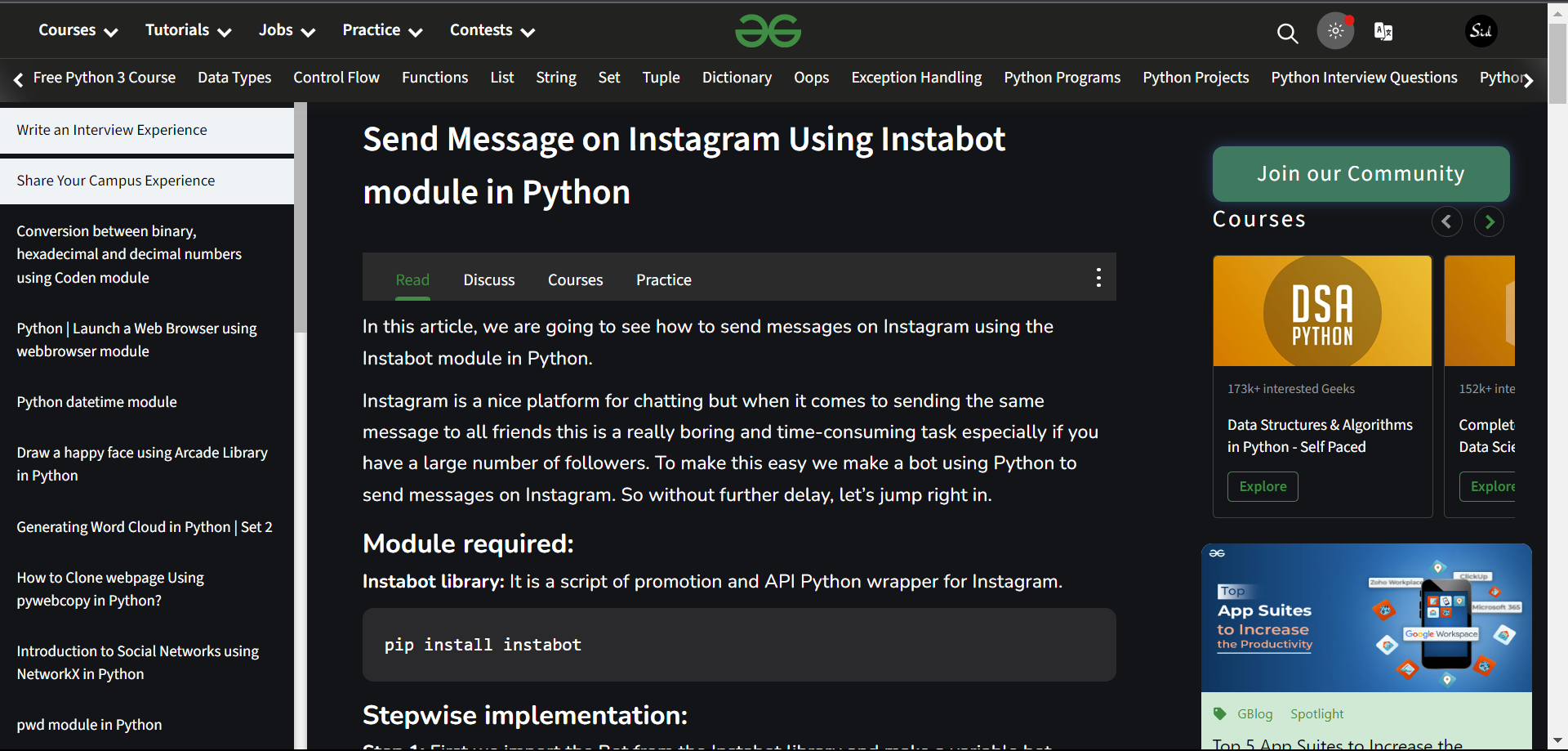1568x751 pixels.
Task: Click Write an Interview Experience
Action: click(x=147, y=130)
